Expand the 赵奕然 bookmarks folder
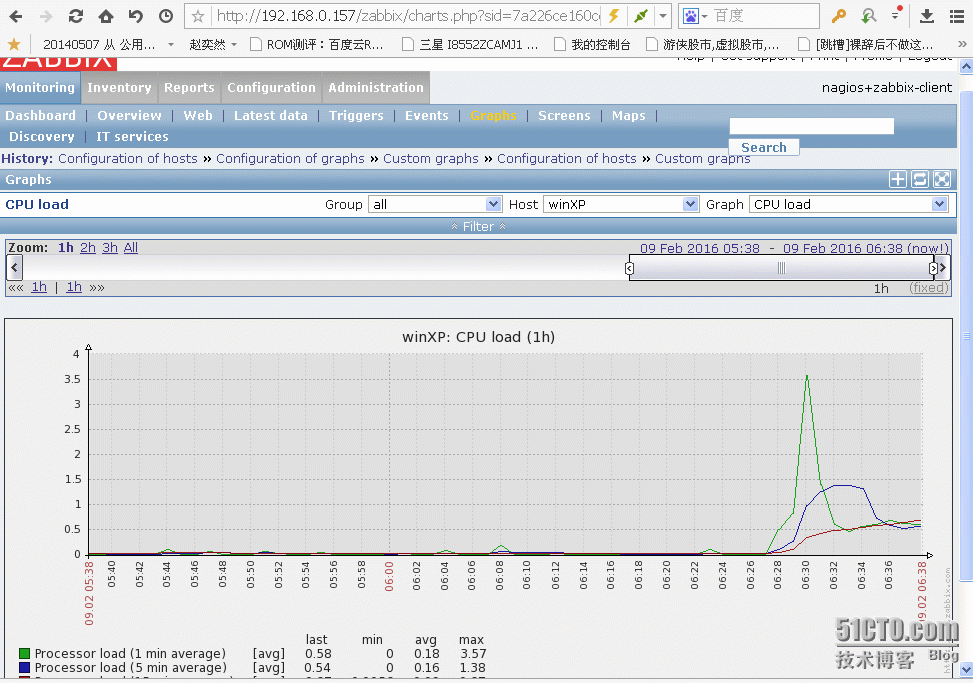973x683 pixels. 213,45
